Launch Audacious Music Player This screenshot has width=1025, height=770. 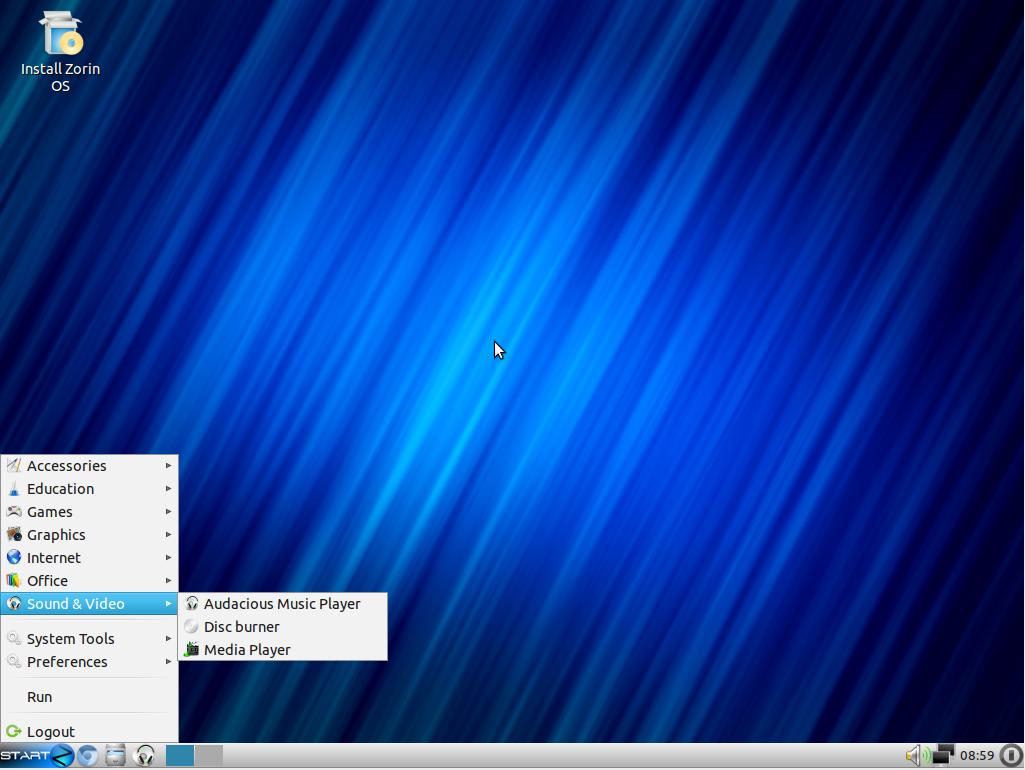pos(281,604)
